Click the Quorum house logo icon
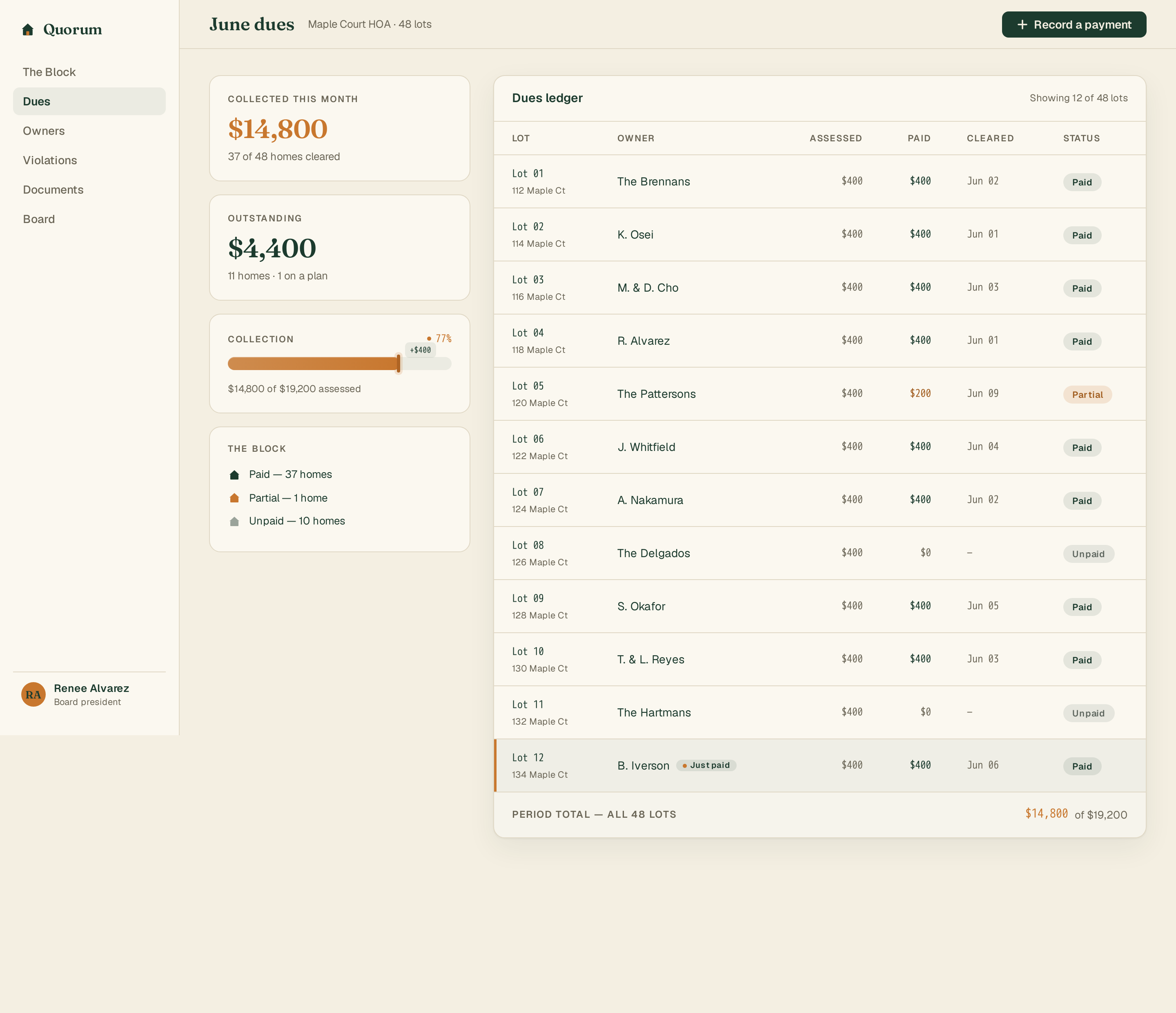 point(28,29)
